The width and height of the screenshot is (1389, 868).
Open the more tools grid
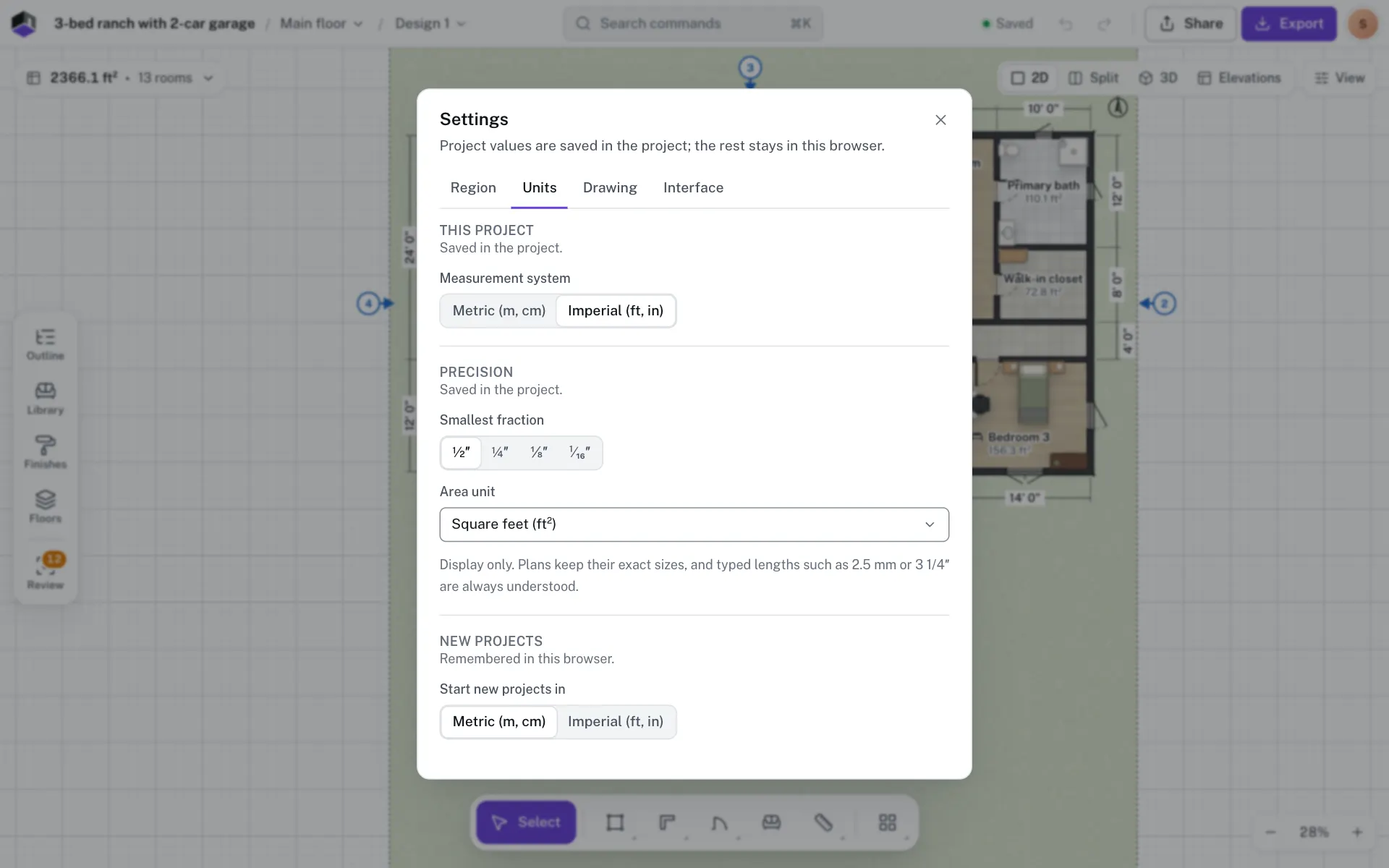click(x=888, y=822)
